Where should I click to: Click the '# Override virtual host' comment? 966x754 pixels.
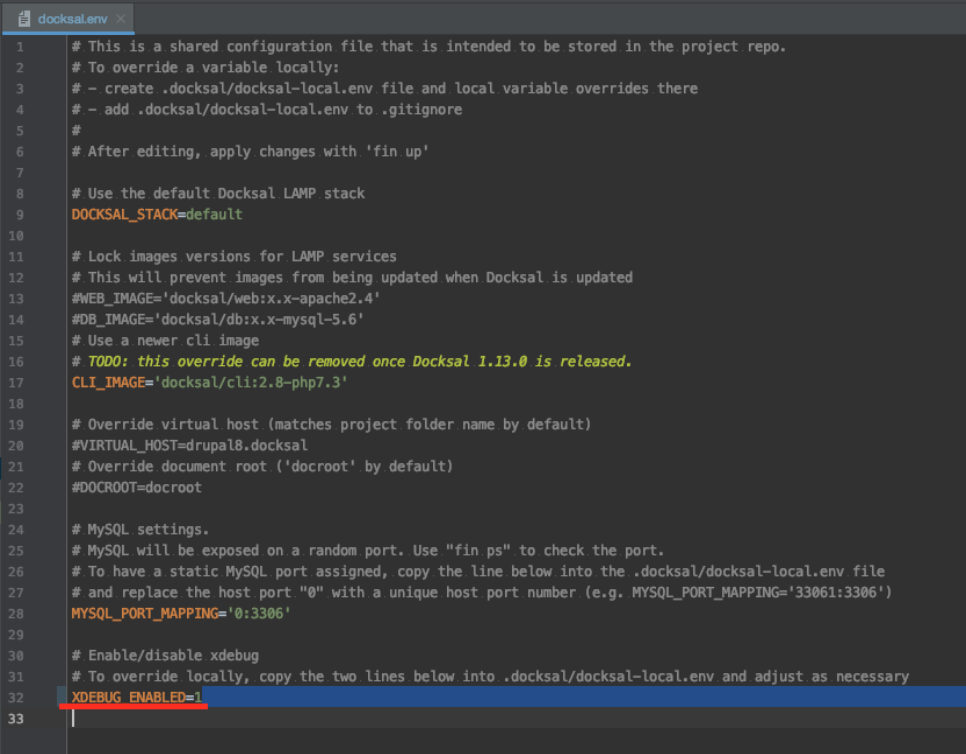pyautogui.click(x=331, y=424)
